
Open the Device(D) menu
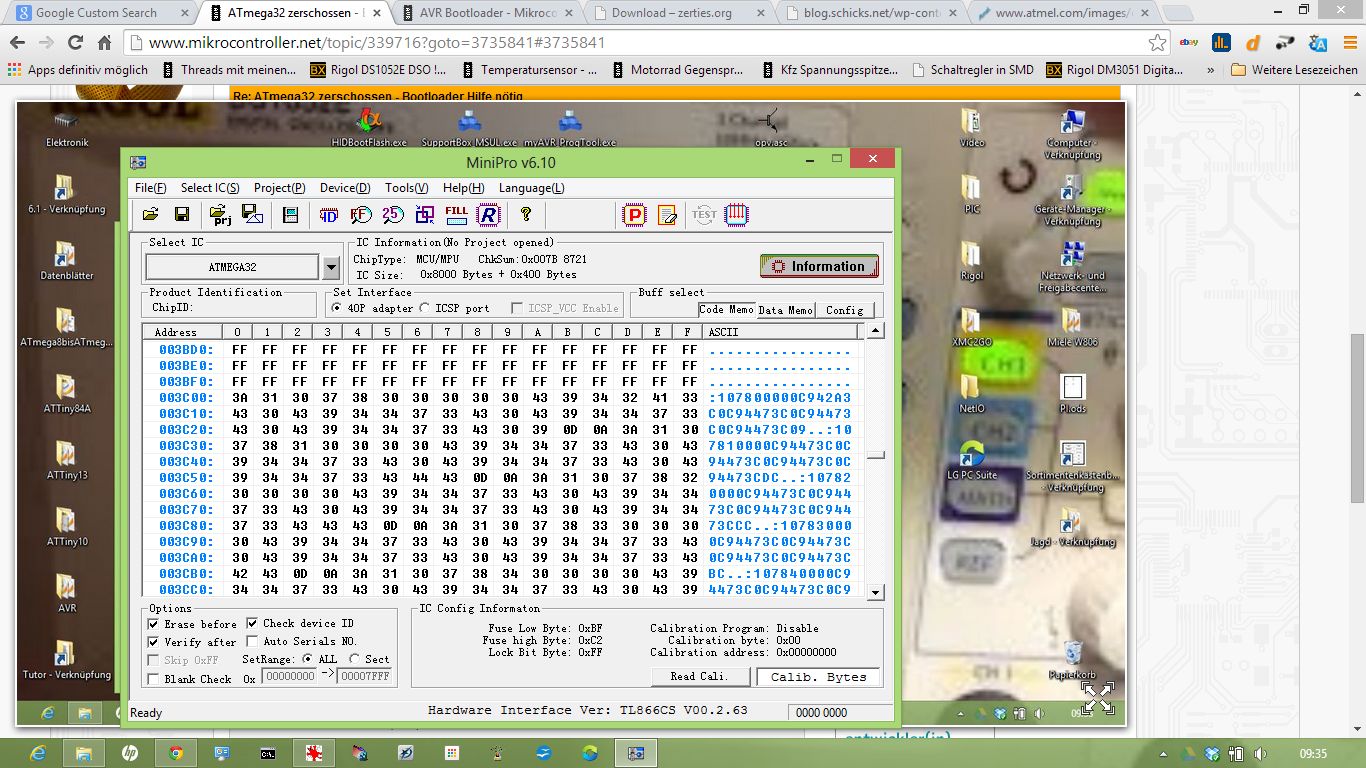coord(344,187)
